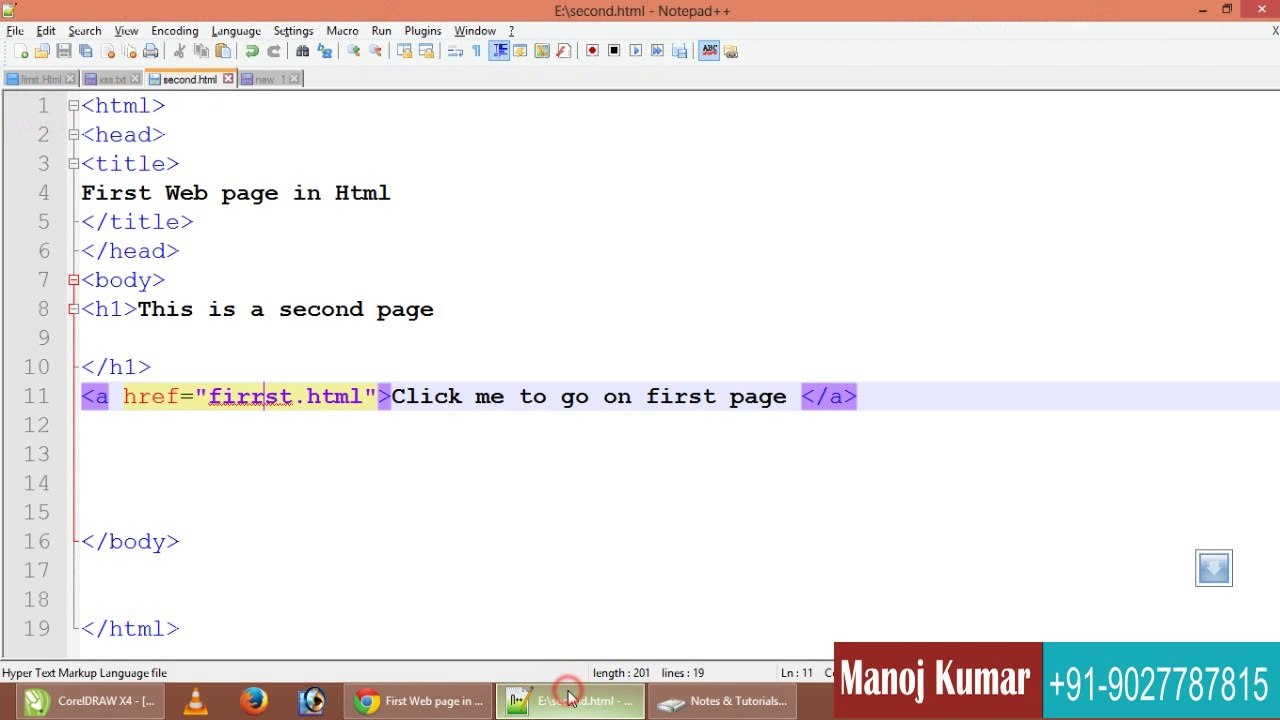Close the second.html tab

(x=228, y=79)
